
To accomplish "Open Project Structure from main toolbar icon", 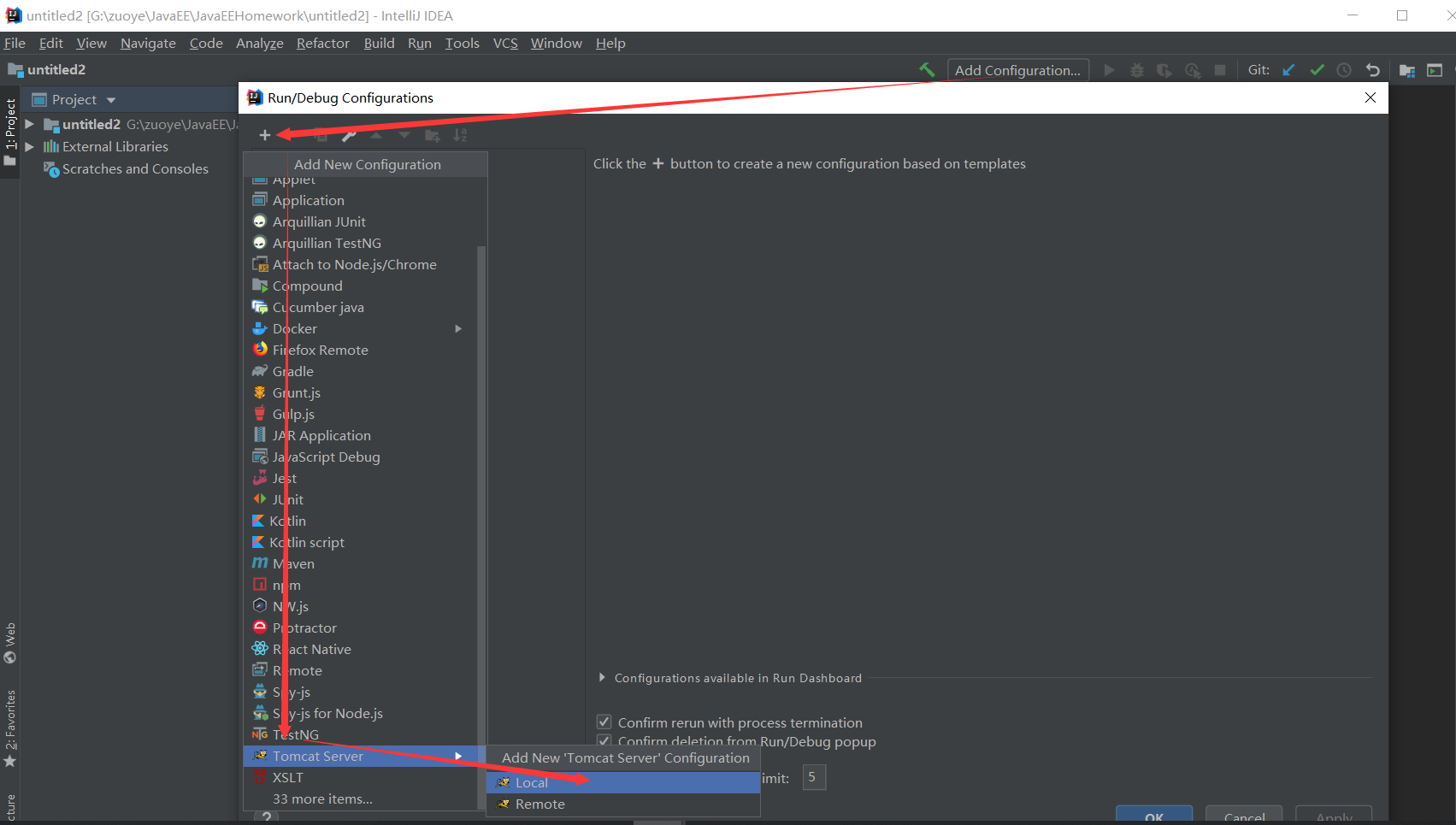I will 1406,70.
